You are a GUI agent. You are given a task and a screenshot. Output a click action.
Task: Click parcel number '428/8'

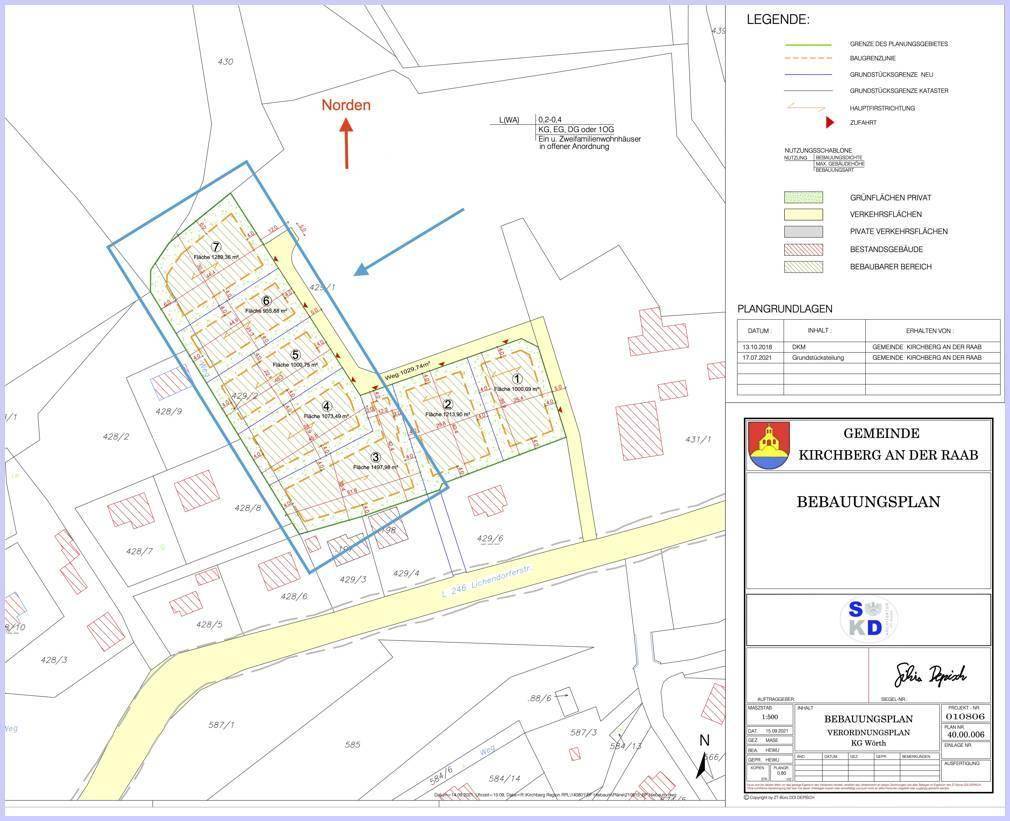click(248, 507)
